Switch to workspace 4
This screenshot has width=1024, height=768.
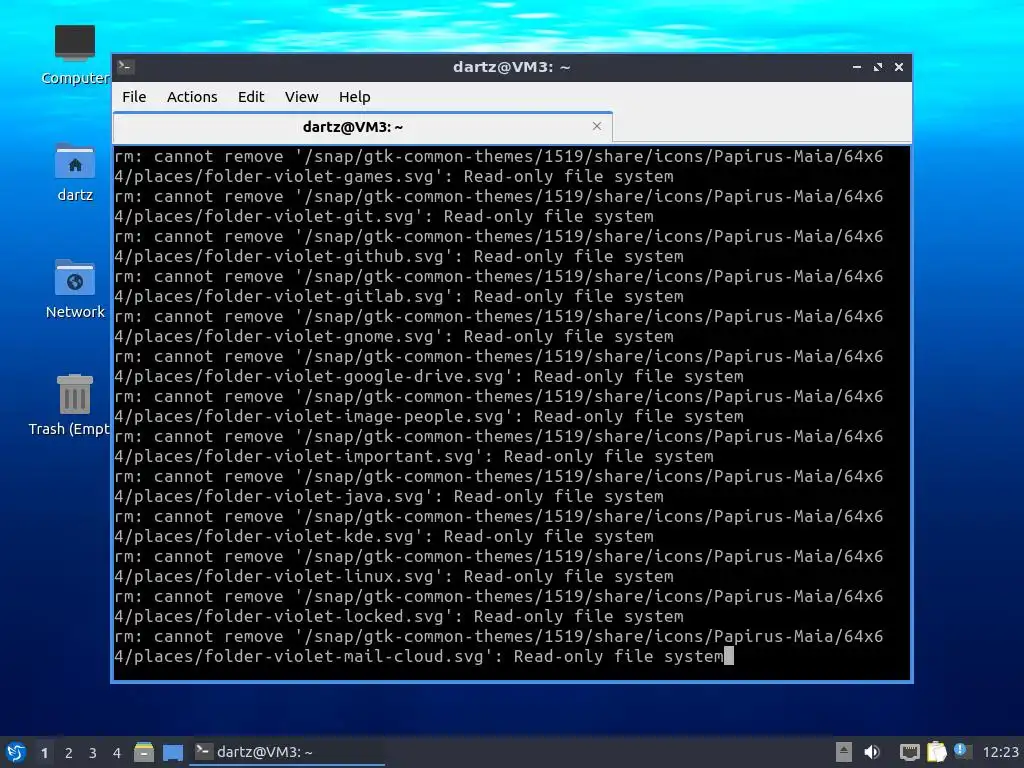pos(117,753)
